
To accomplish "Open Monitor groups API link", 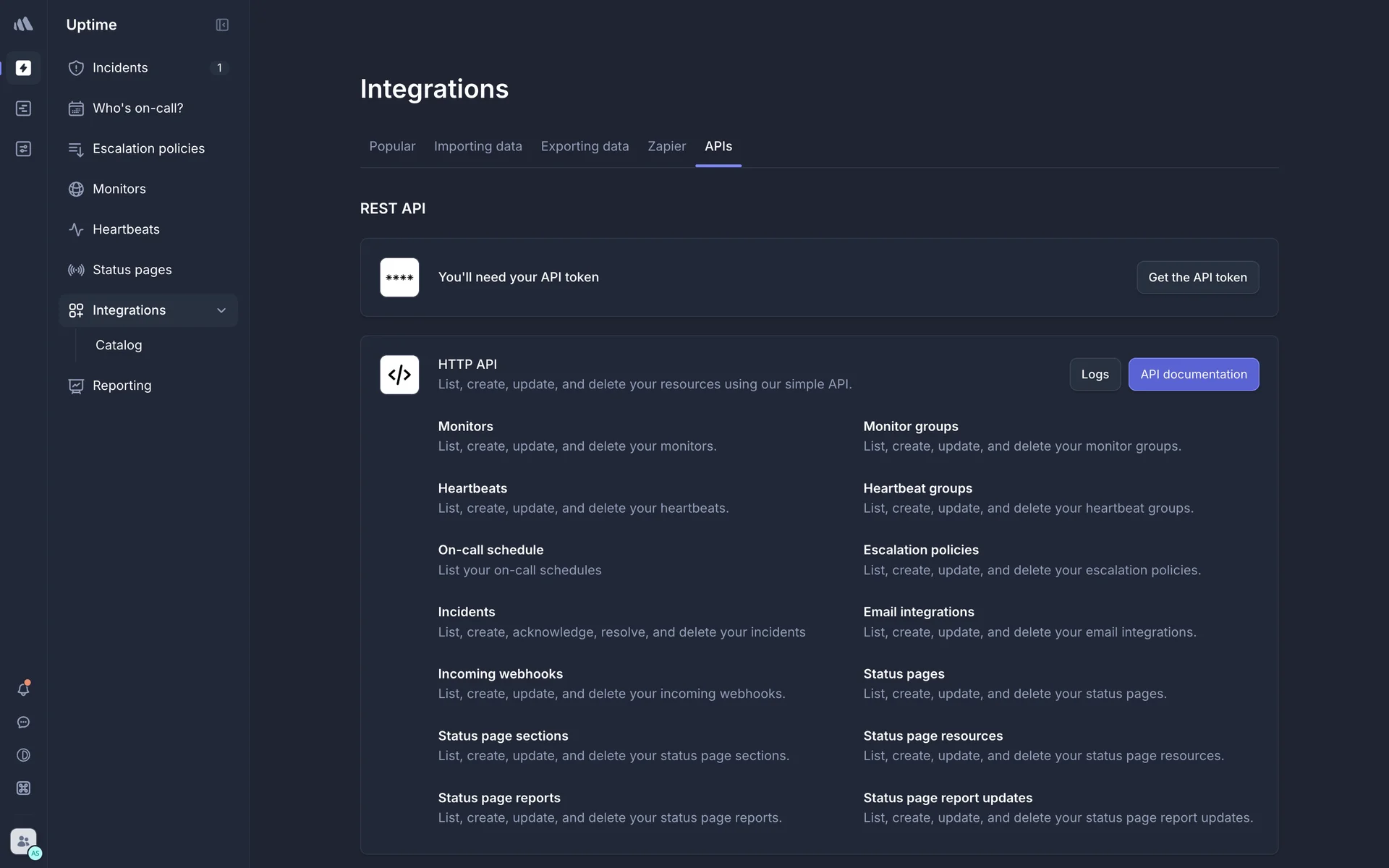I will (x=910, y=427).
